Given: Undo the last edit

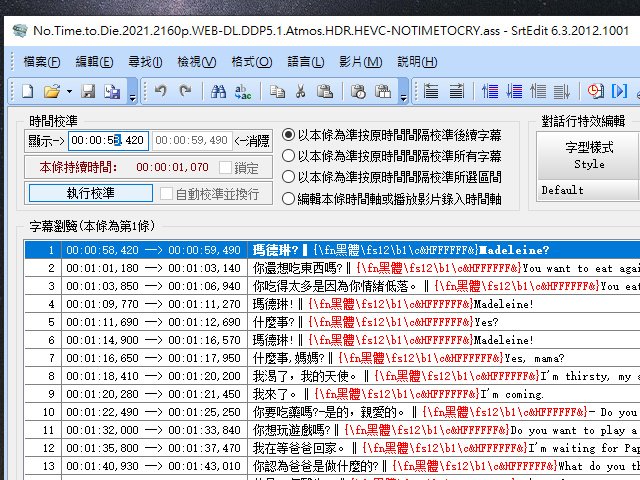Looking at the screenshot, I should coord(160,91).
